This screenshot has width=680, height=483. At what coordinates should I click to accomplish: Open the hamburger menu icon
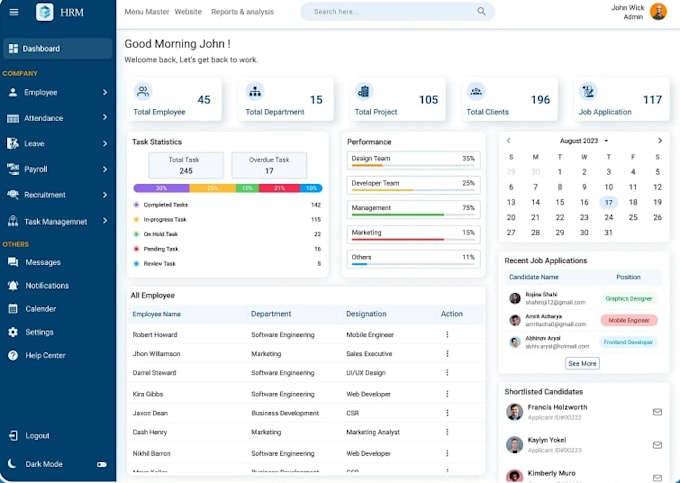[x=14, y=12]
